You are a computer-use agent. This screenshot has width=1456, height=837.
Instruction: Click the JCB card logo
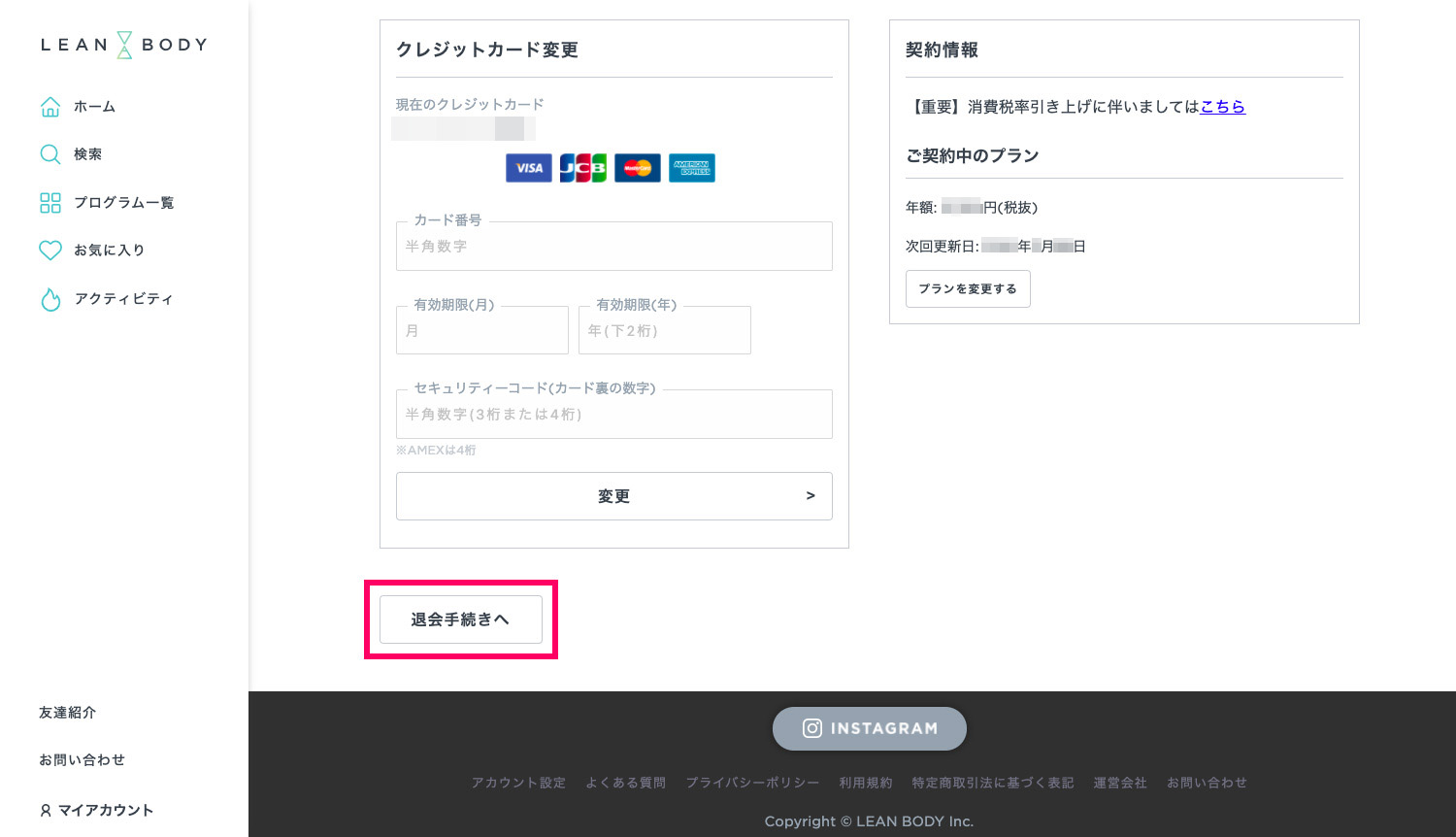[x=583, y=168]
